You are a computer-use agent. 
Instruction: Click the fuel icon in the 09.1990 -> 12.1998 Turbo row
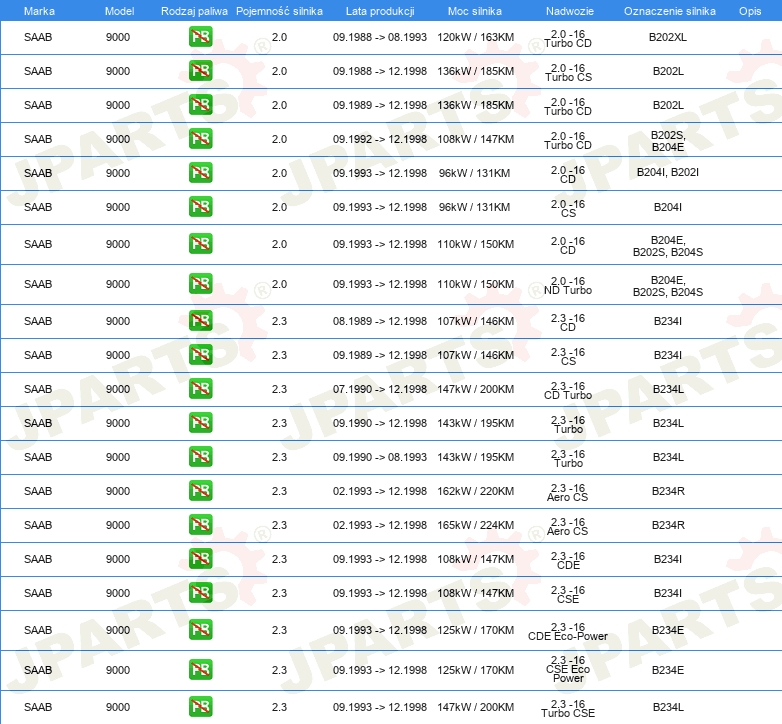coord(200,422)
